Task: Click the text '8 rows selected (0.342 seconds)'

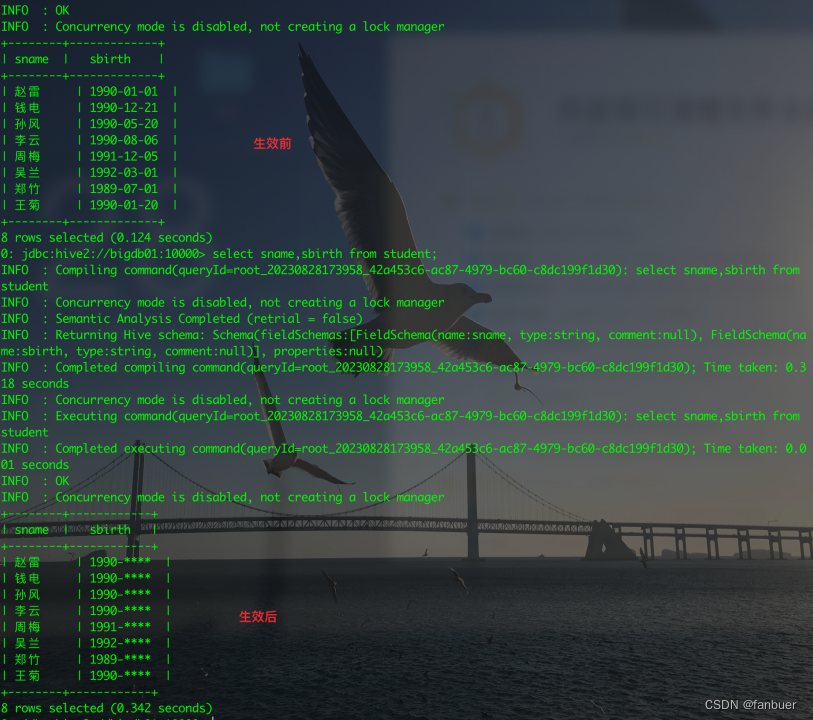Action: 107,708
